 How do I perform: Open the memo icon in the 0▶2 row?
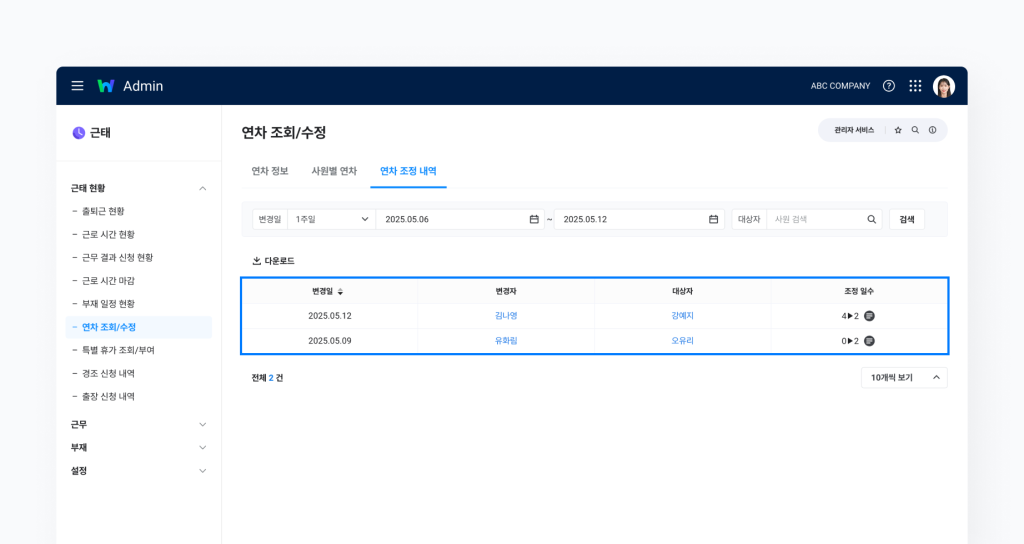(869, 341)
